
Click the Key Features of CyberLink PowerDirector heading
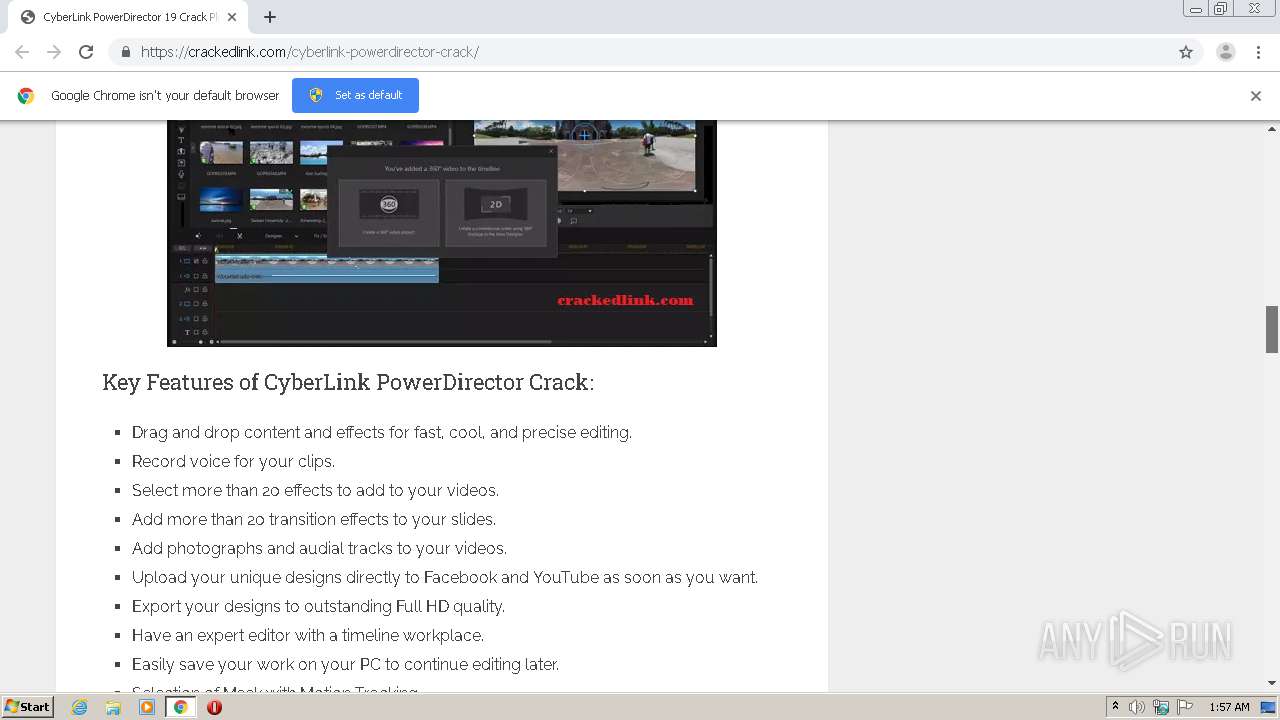(x=348, y=382)
